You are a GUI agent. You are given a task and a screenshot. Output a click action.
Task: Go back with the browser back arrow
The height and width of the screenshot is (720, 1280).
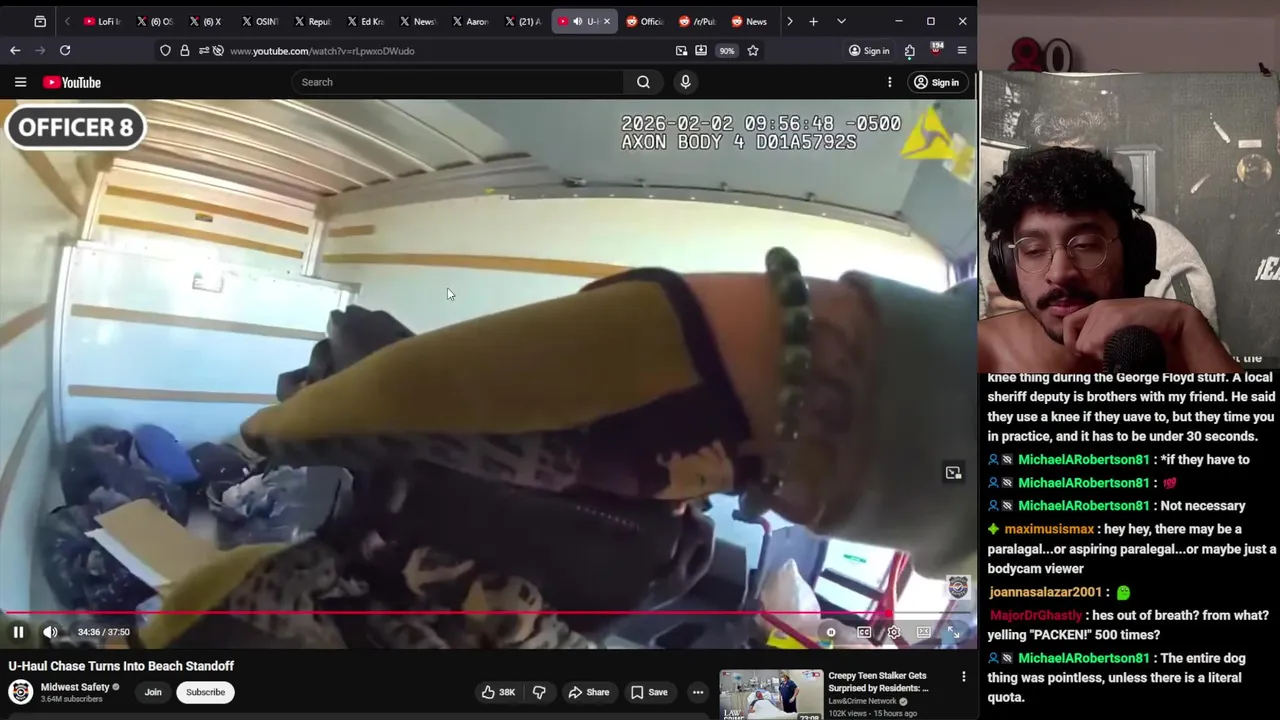15,51
